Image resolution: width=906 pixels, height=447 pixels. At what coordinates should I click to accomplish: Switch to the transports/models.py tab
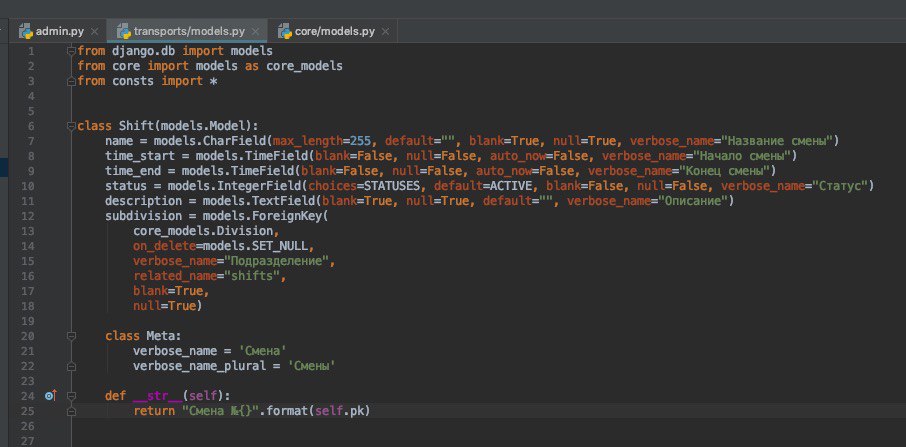[188, 31]
